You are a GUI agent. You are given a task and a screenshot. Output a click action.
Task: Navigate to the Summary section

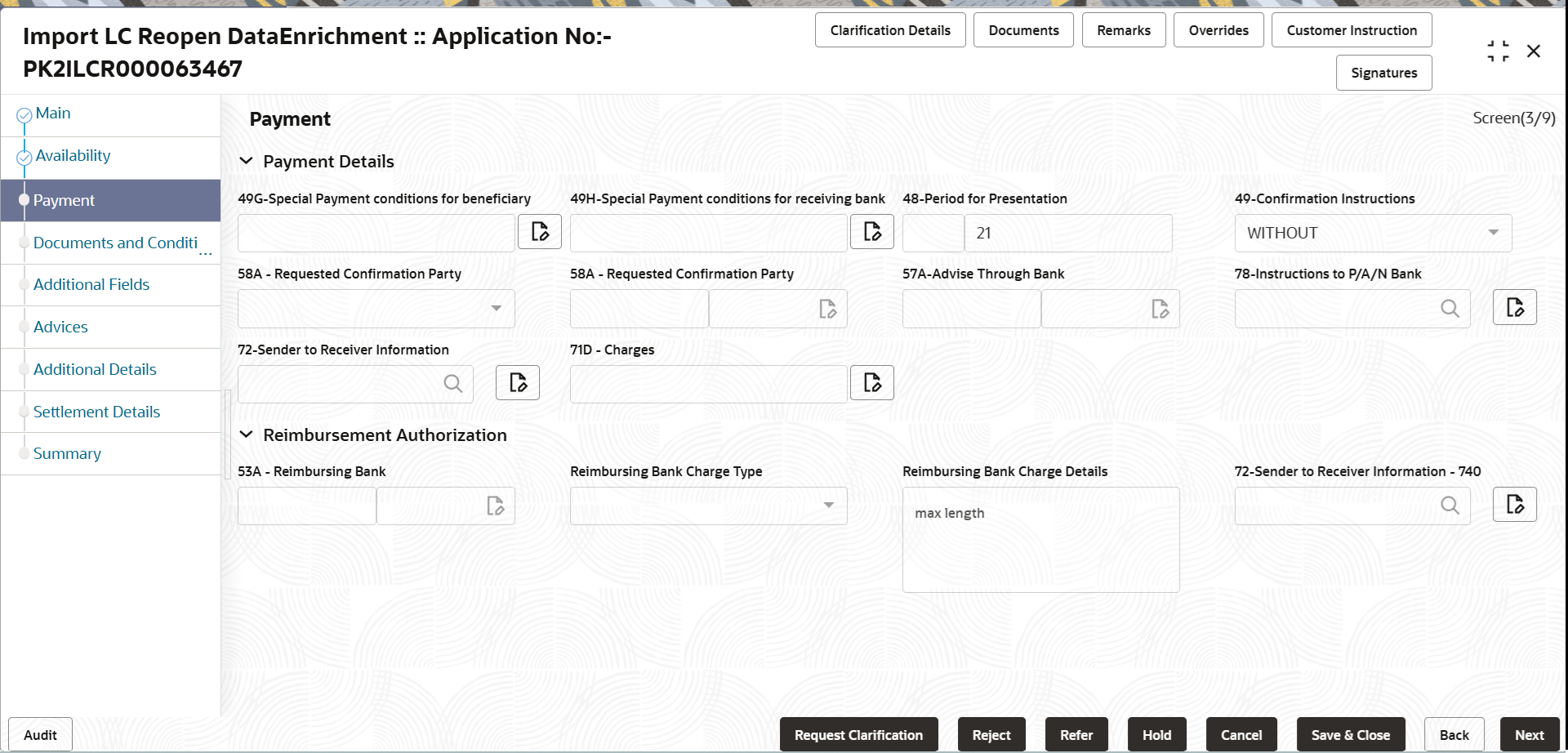pyautogui.click(x=67, y=453)
